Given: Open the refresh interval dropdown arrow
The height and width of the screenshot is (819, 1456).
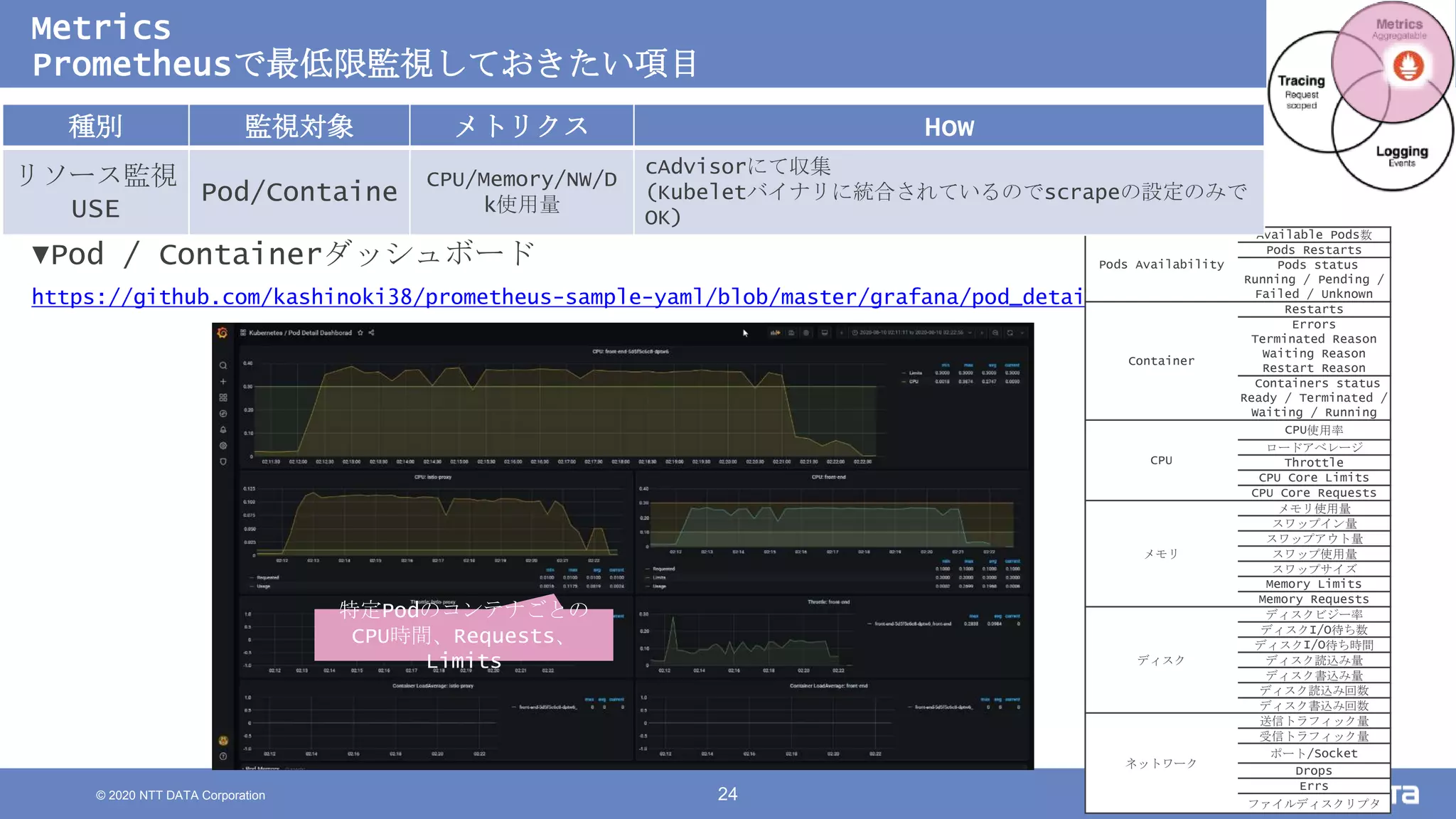Looking at the screenshot, I should coord(1022,333).
